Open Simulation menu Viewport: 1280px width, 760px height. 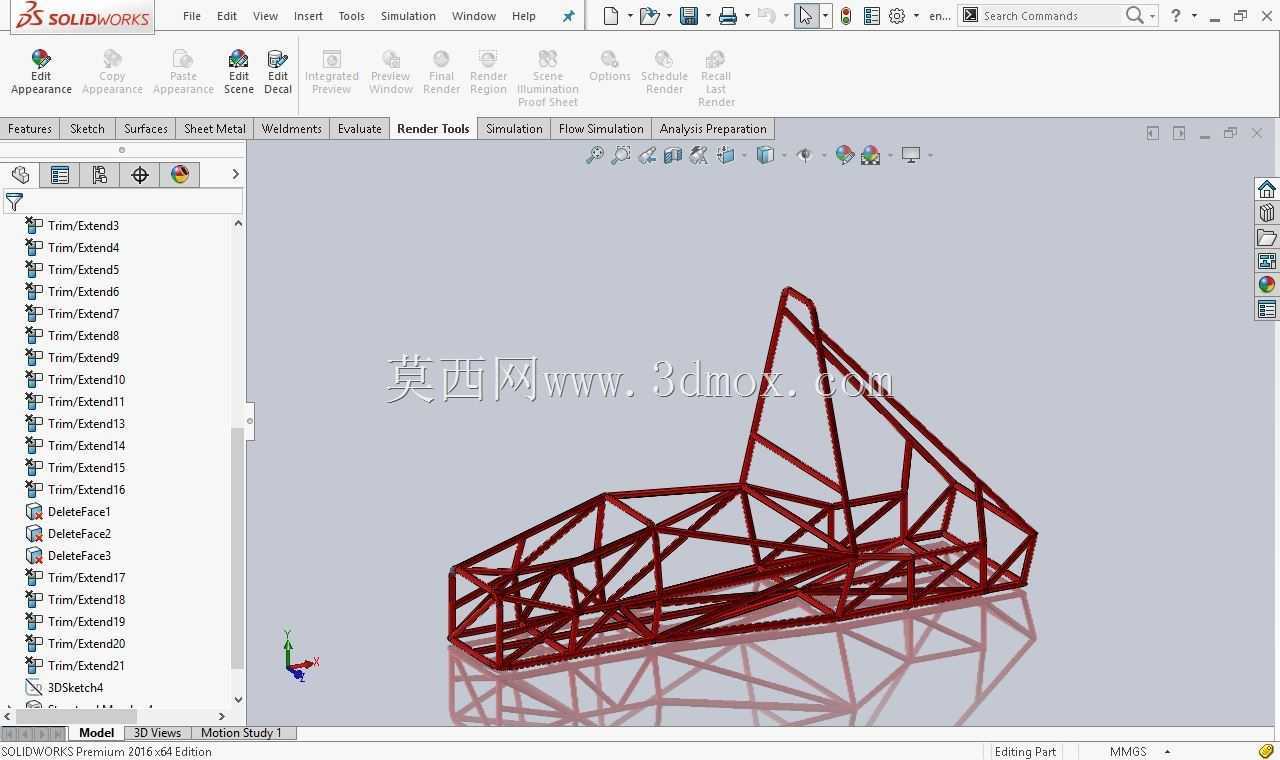pos(408,16)
